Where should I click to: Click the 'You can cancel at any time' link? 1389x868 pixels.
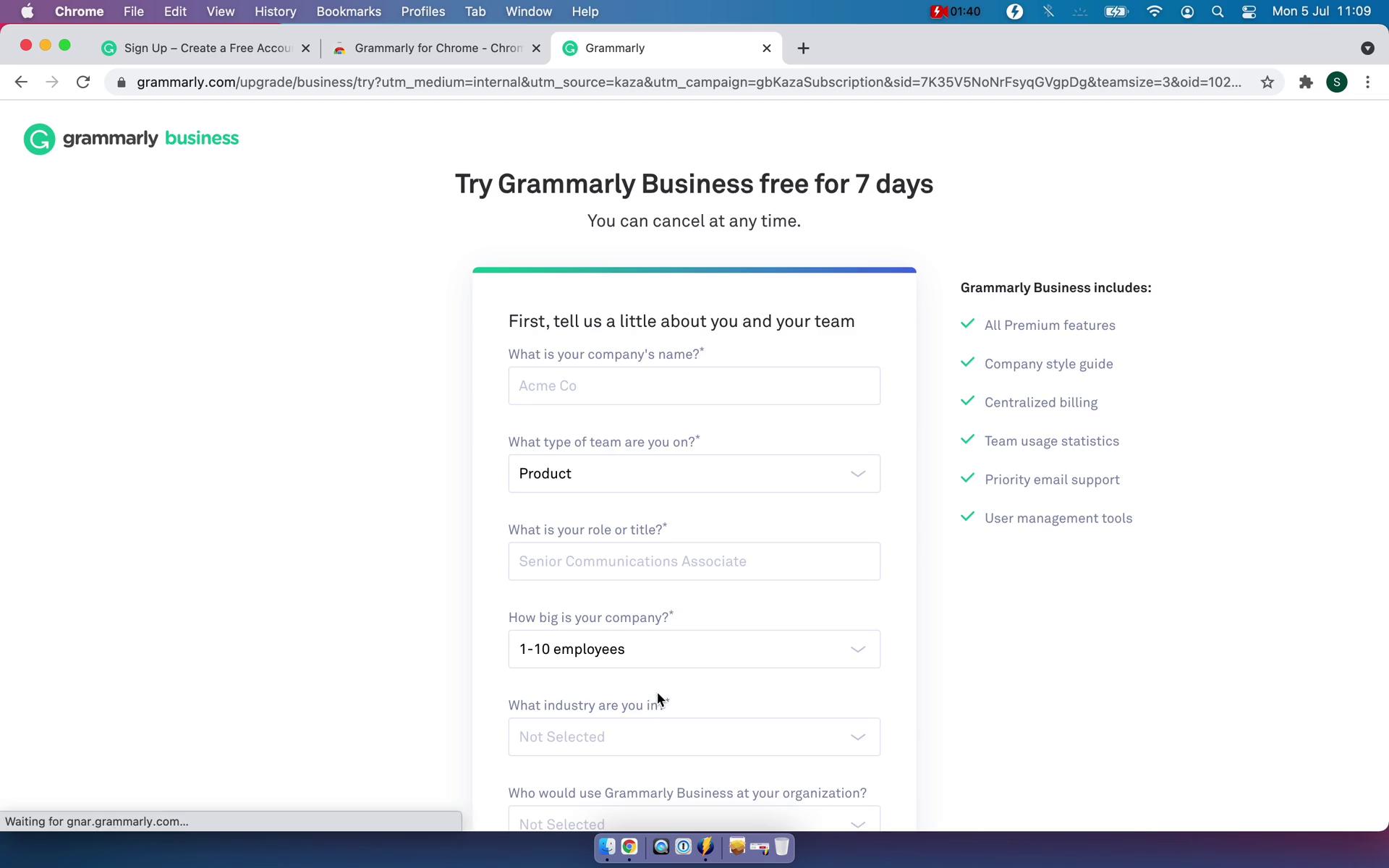694,220
